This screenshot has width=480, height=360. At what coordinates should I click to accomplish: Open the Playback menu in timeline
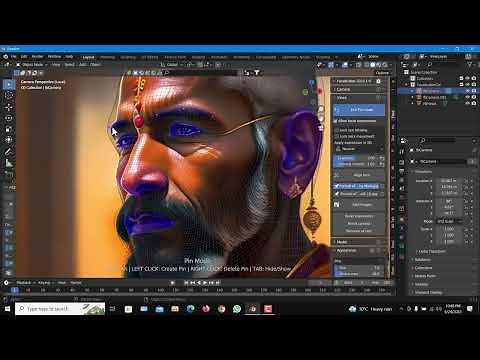pyautogui.click(x=24, y=283)
